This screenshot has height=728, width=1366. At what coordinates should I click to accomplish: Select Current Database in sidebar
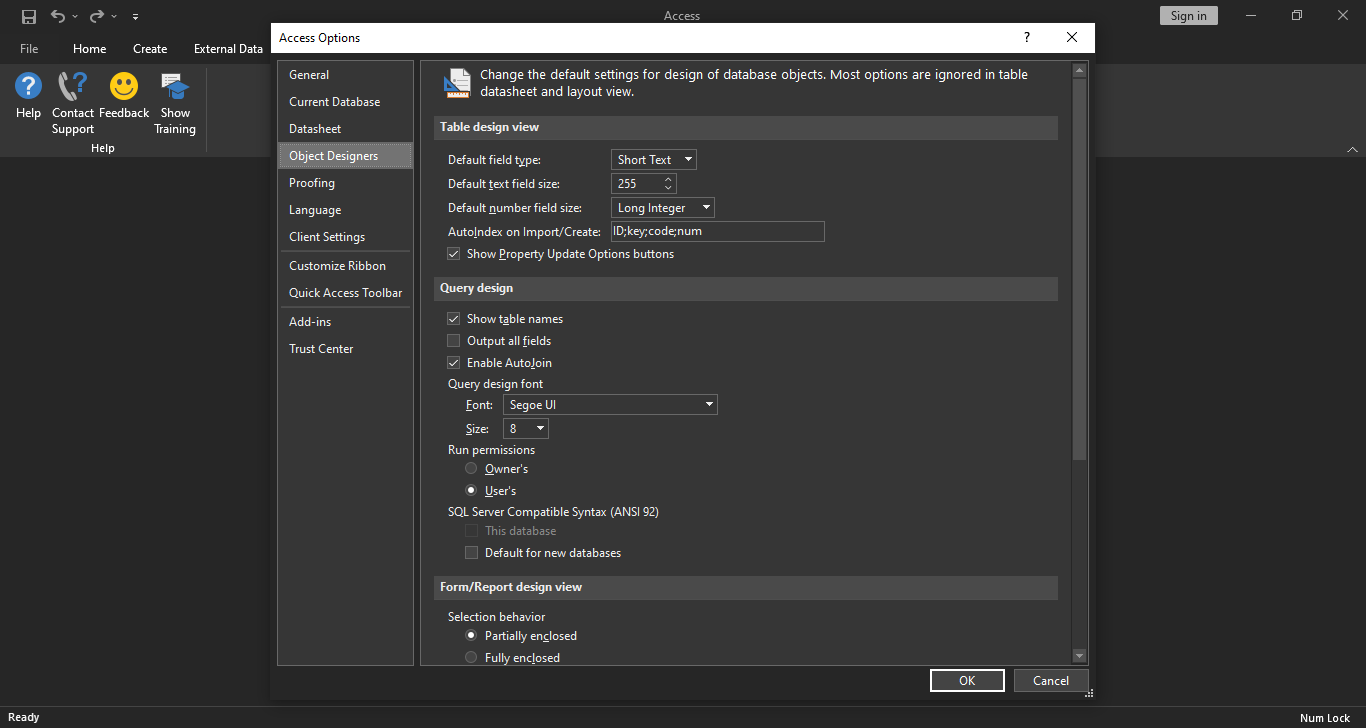[334, 102]
